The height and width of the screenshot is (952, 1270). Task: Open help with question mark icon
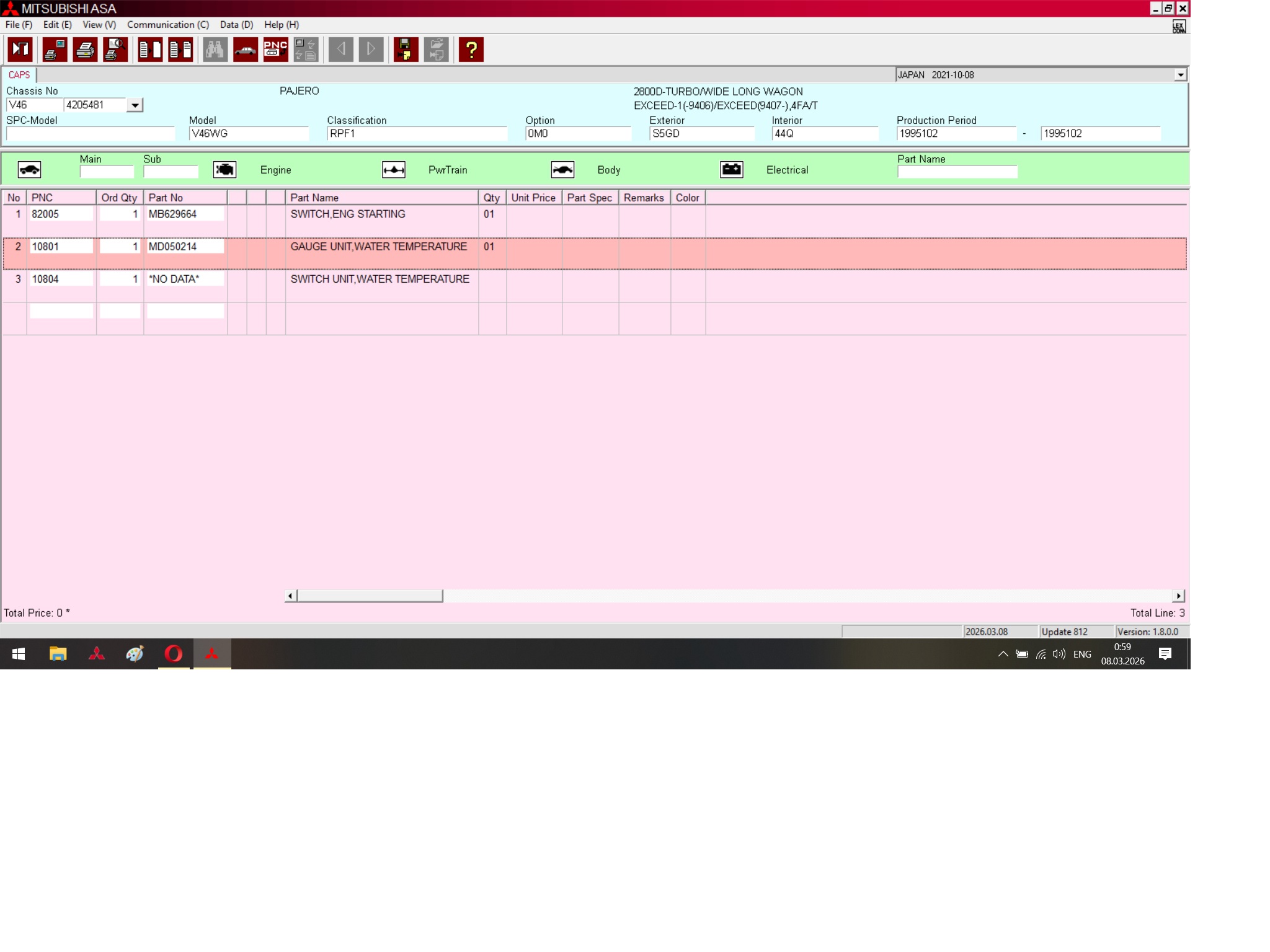(471, 50)
